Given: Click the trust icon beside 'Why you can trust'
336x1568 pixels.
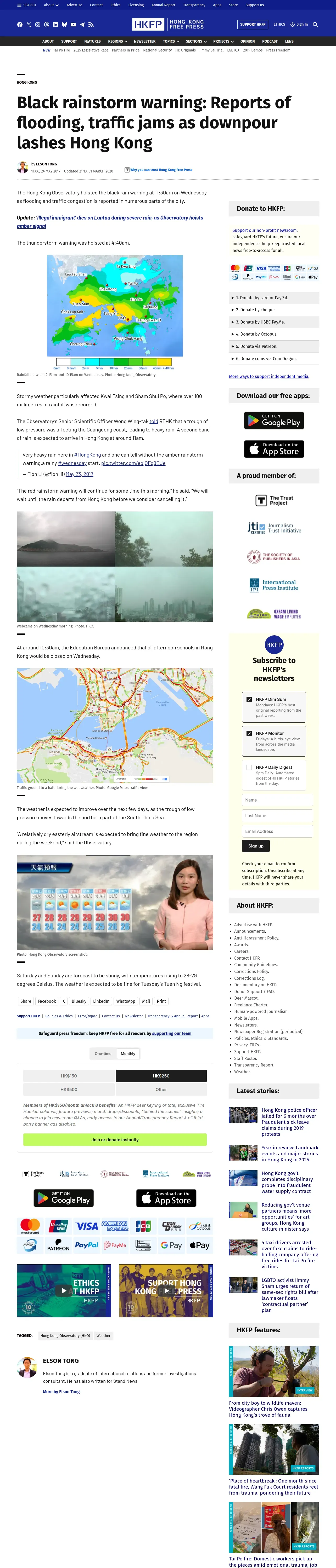Looking at the screenshot, I should click(127, 170).
